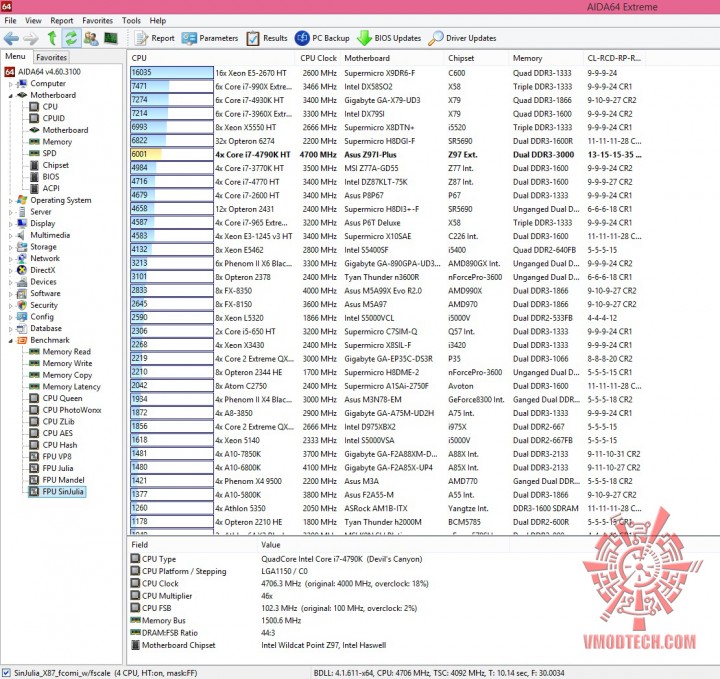Select the ACPI tree item
Viewport: 720px width, 679px height.
[51, 188]
